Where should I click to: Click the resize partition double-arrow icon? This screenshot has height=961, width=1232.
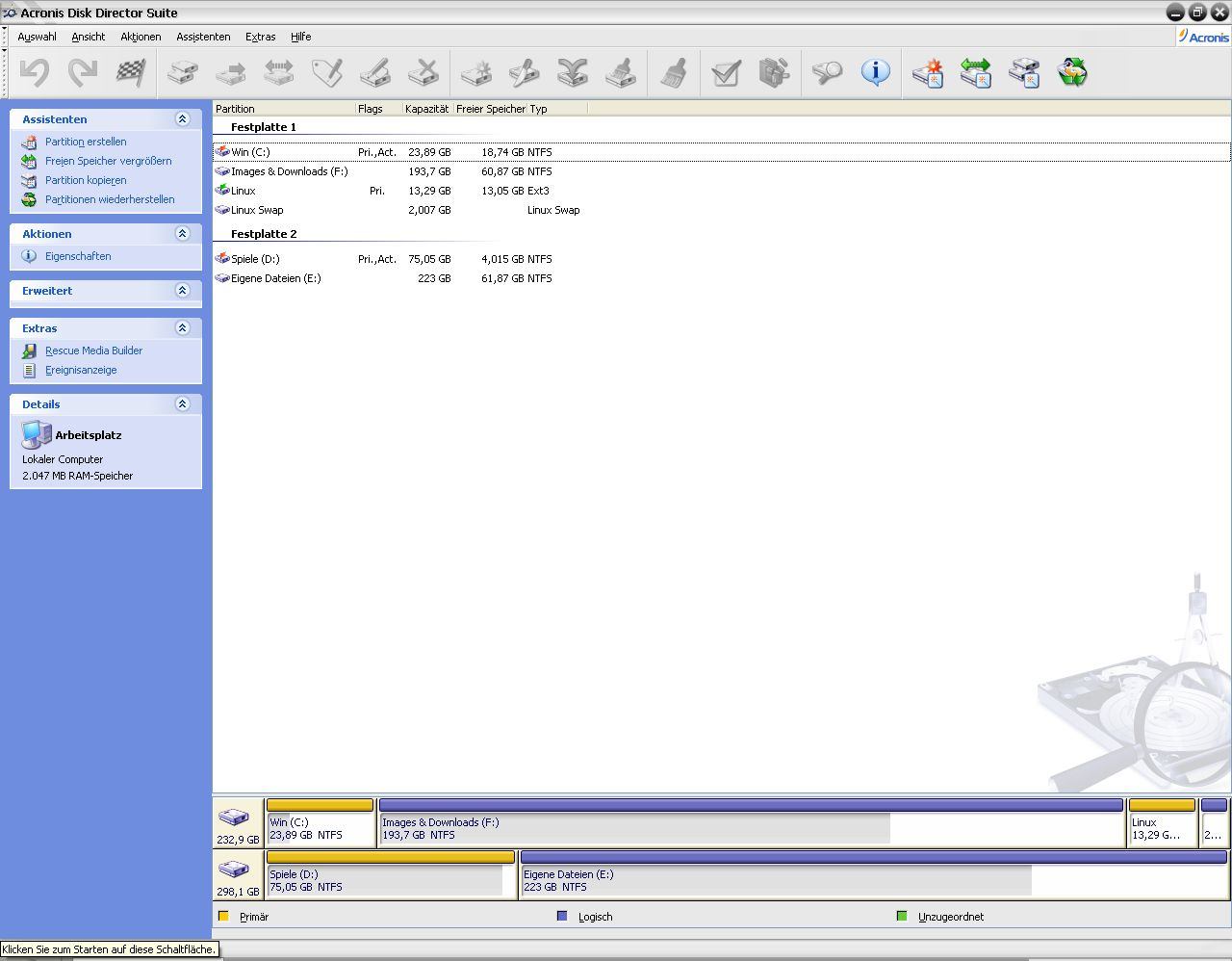tap(279, 72)
